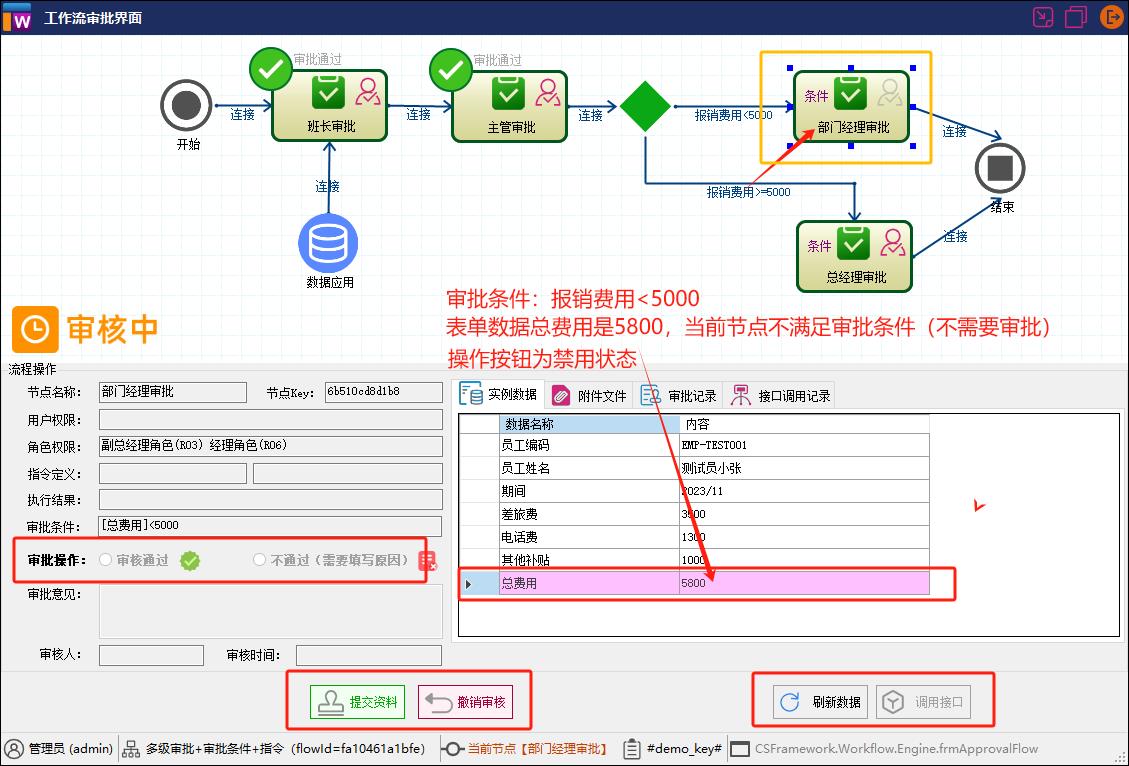This screenshot has height=766, width=1129.
Task: Click the 当前节点 icon in the status bar
Action: (x=452, y=748)
